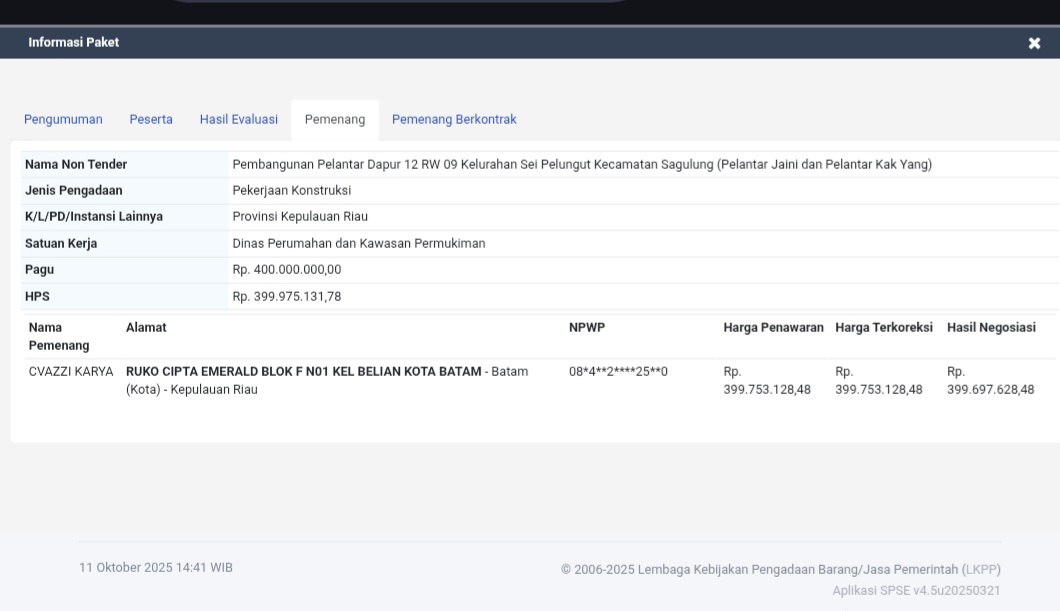Click the Ruko Cipta Emerald address text
The height and width of the screenshot is (611, 1060).
coord(304,372)
